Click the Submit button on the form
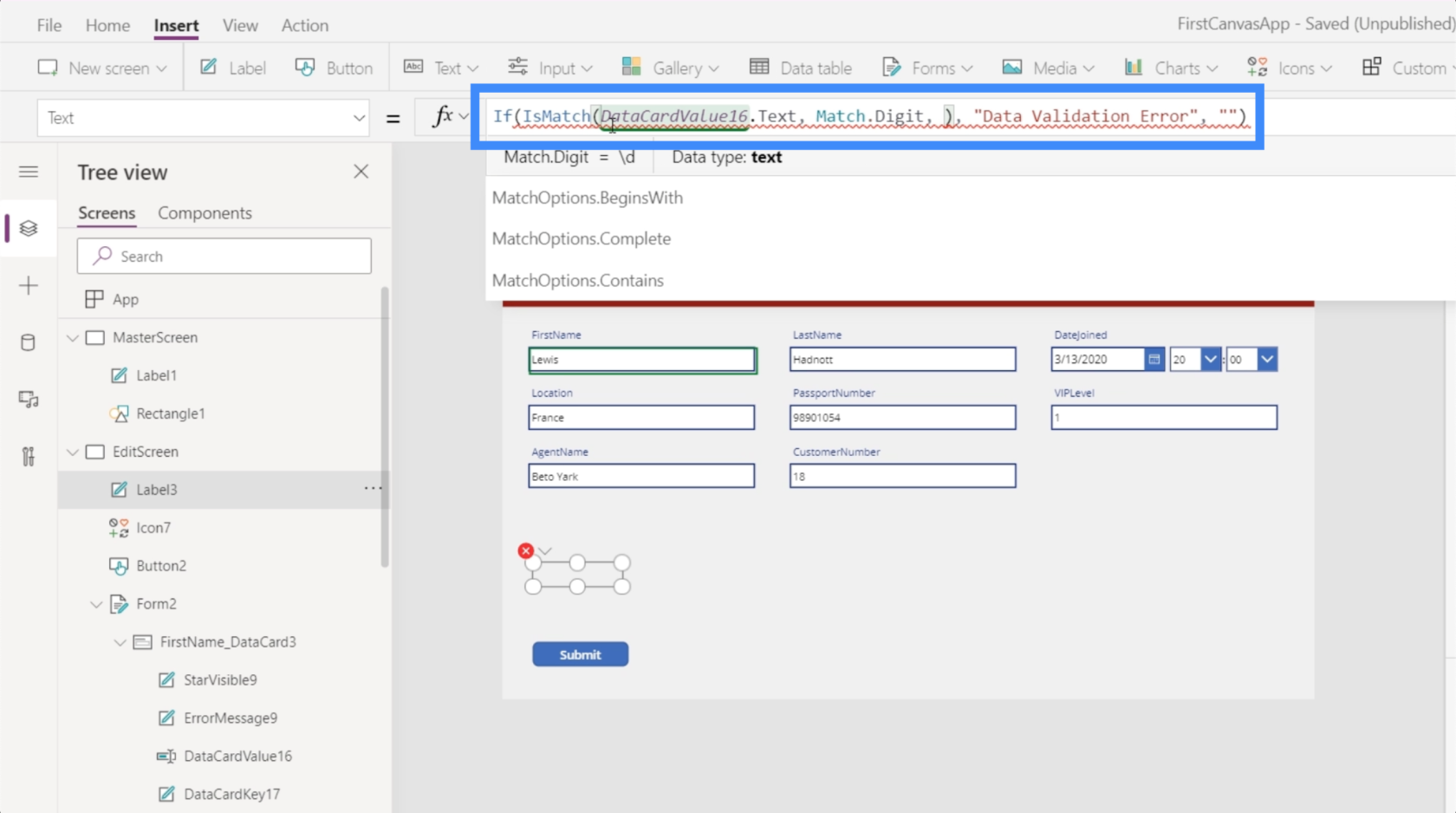Screen dimensions: 1456x813 pyautogui.click(x=581, y=654)
